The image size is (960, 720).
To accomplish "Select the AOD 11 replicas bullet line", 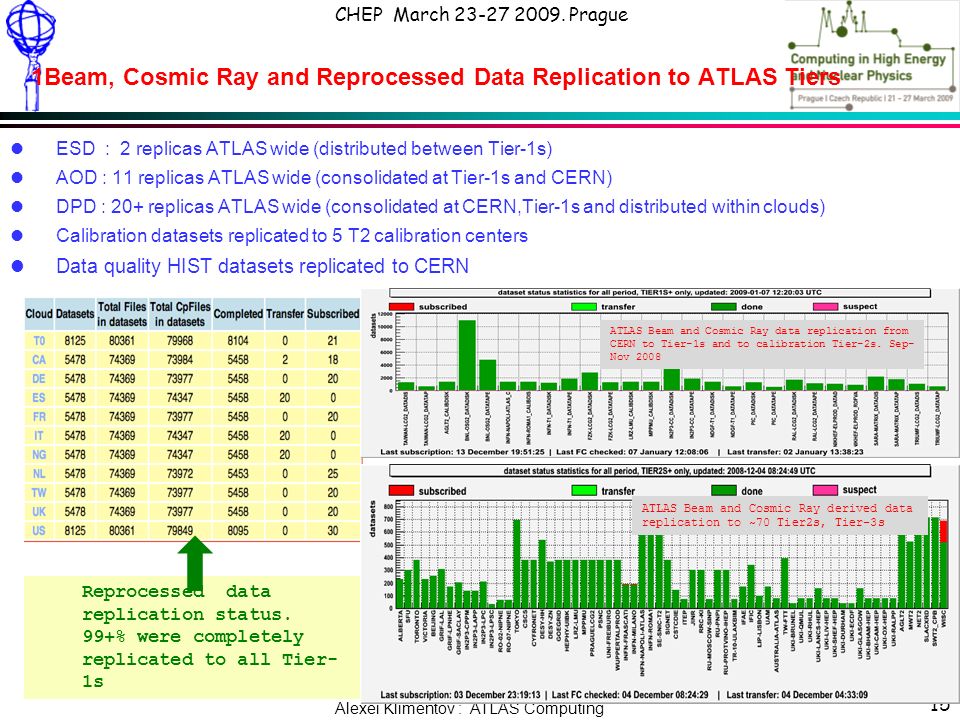I will pyautogui.click(x=334, y=178).
